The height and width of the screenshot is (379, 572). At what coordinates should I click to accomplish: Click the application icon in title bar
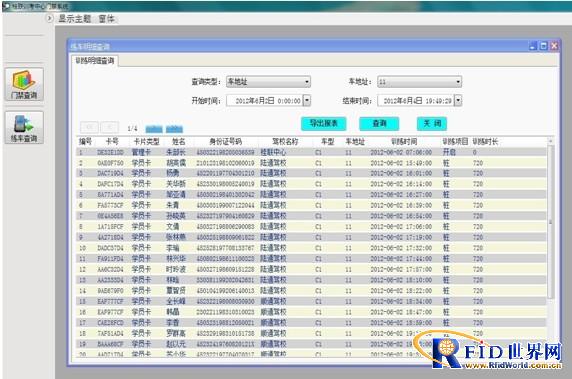tap(6, 6)
